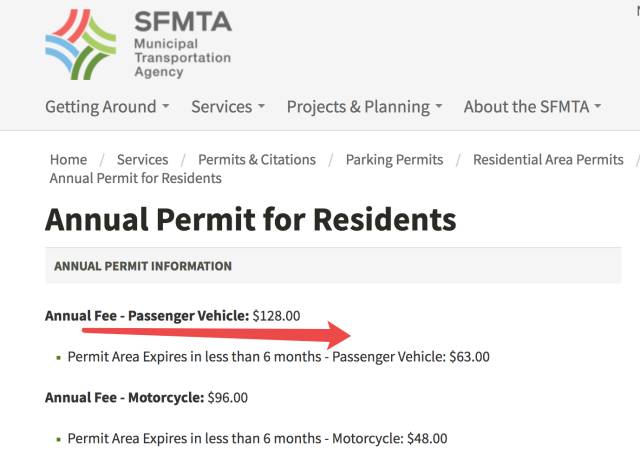This screenshot has width=640, height=460.
Task: Click the Annual Permit for Residents page heading
Action: click(x=250, y=220)
